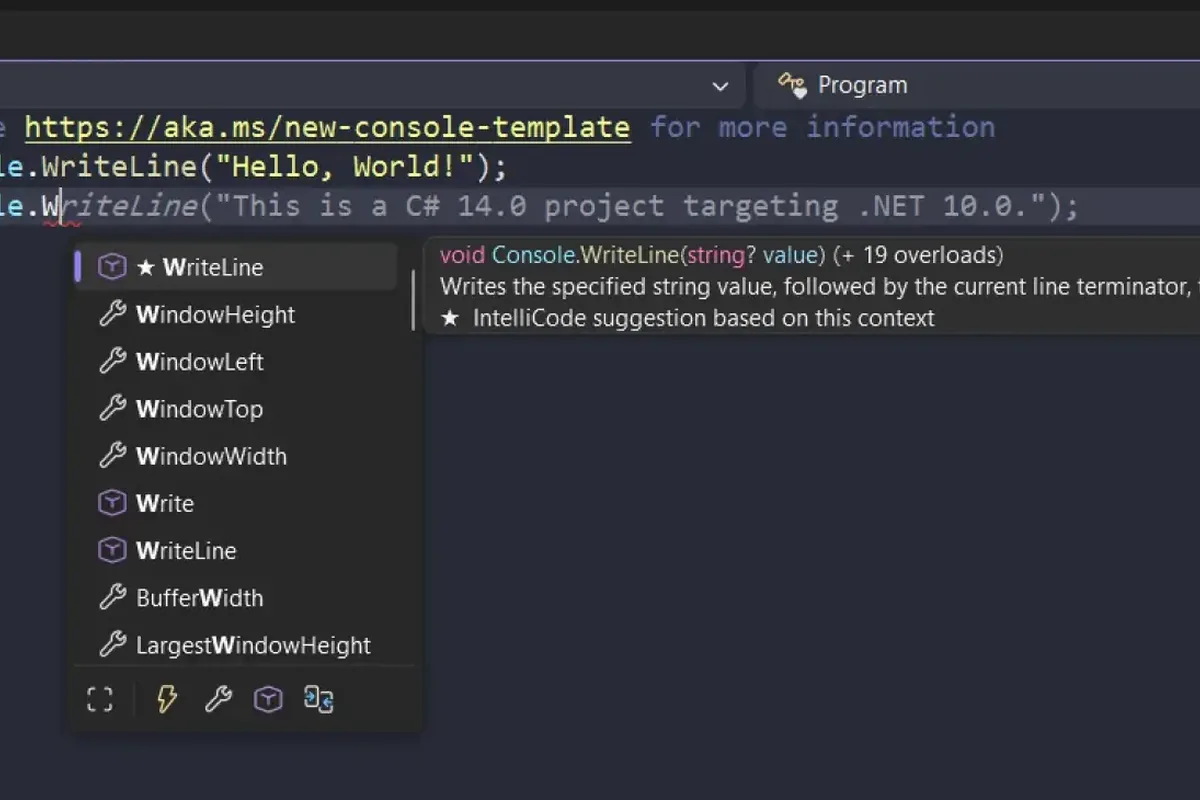Pick the WindowWidth property suggestion
The height and width of the screenshot is (800, 1200).
coord(237,456)
